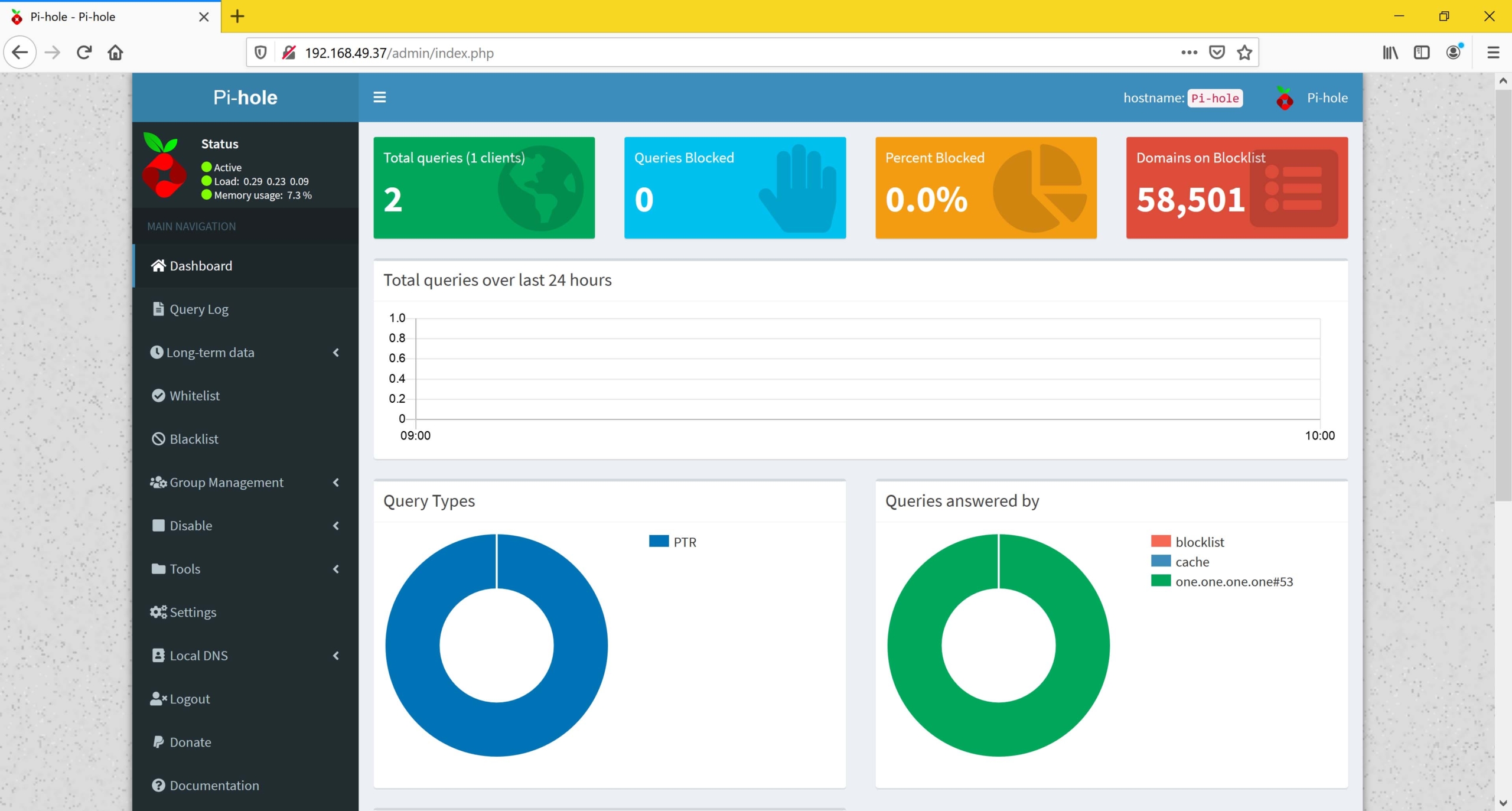Image resolution: width=1512 pixels, height=811 pixels.
Task: Reload the Pi-hole page
Action: [x=84, y=53]
